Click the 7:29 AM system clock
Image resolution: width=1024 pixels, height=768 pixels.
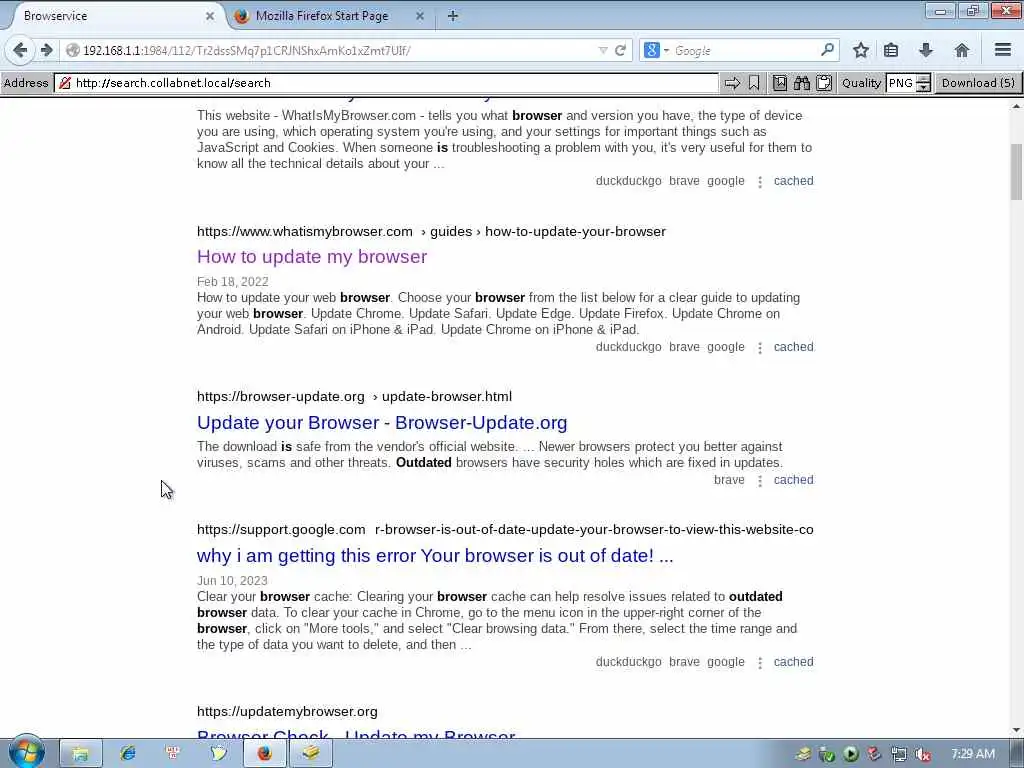[x=973, y=754]
